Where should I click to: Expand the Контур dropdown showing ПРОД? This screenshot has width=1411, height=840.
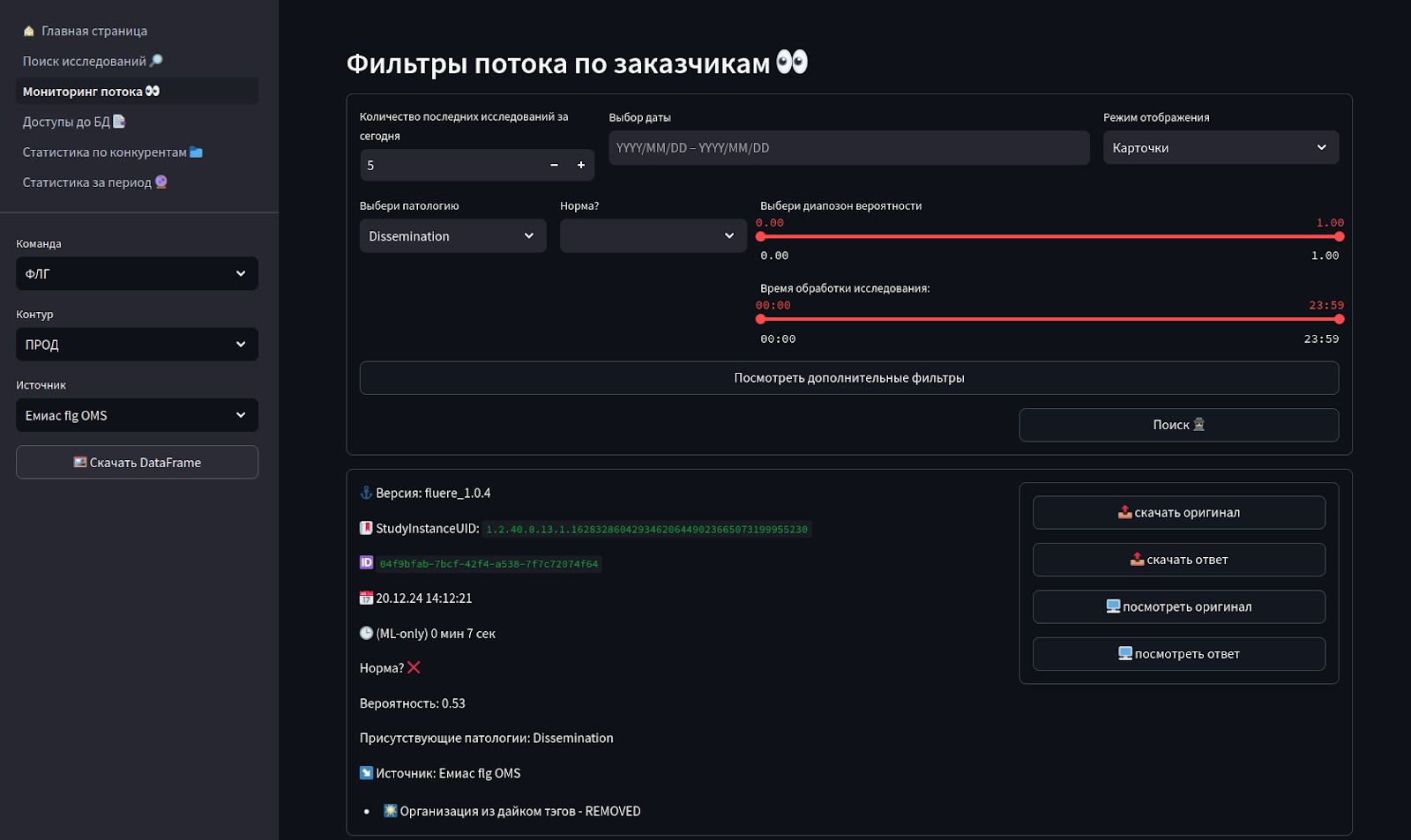[x=137, y=345]
